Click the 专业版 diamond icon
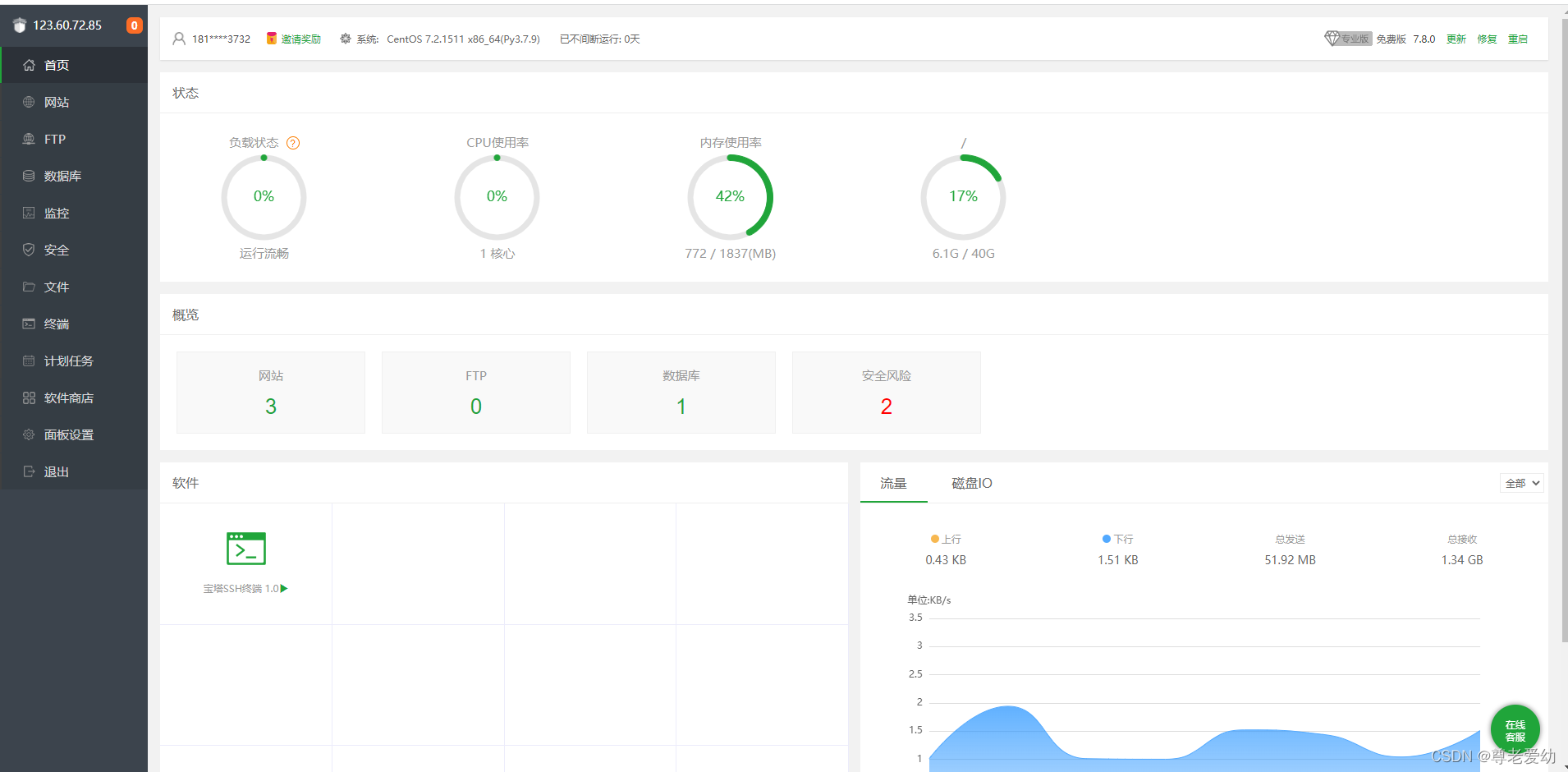This screenshot has width=1568, height=772. click(1332, 39)
